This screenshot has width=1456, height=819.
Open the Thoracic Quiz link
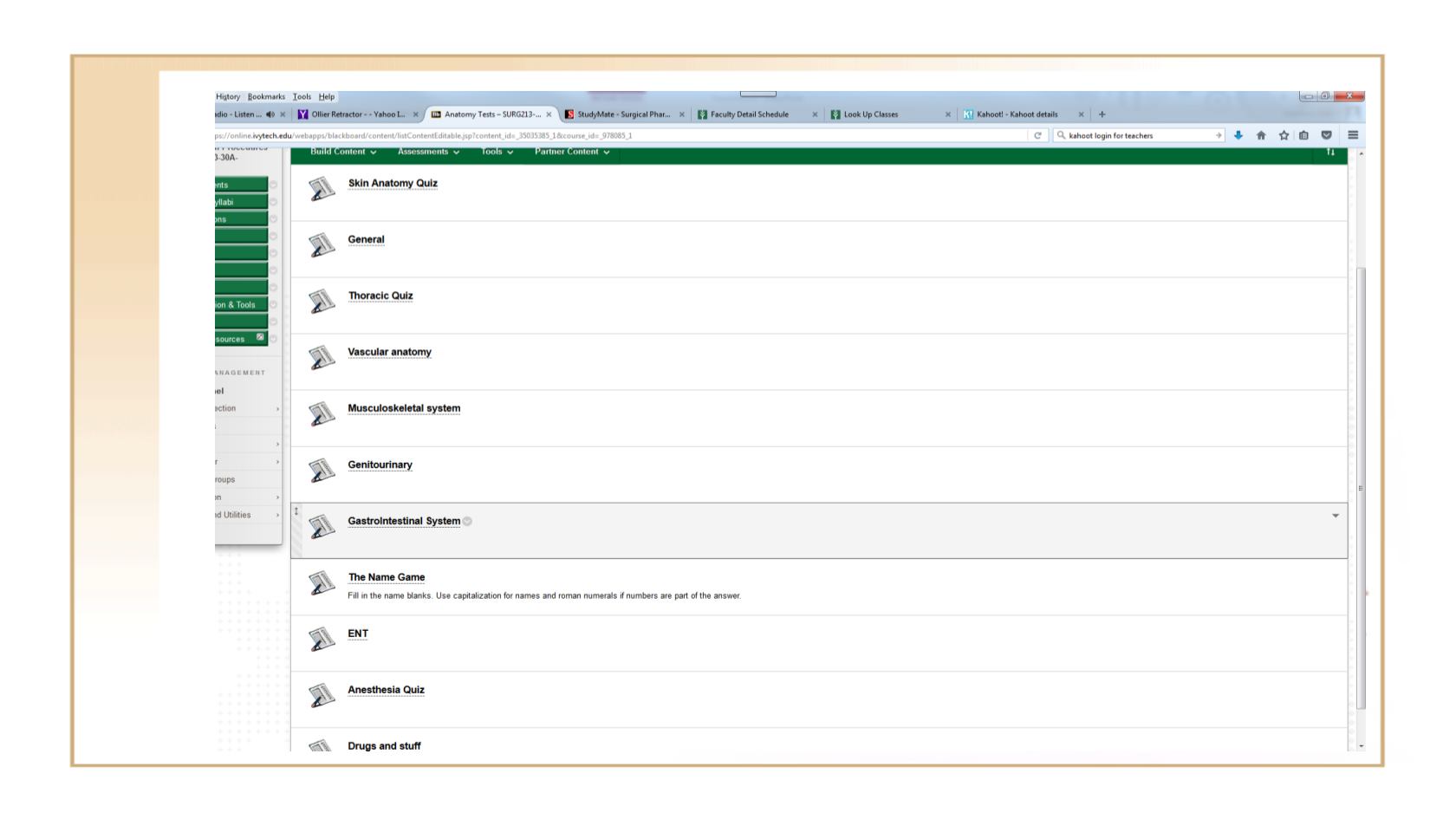pyautogui.click(x=380, y=296)
